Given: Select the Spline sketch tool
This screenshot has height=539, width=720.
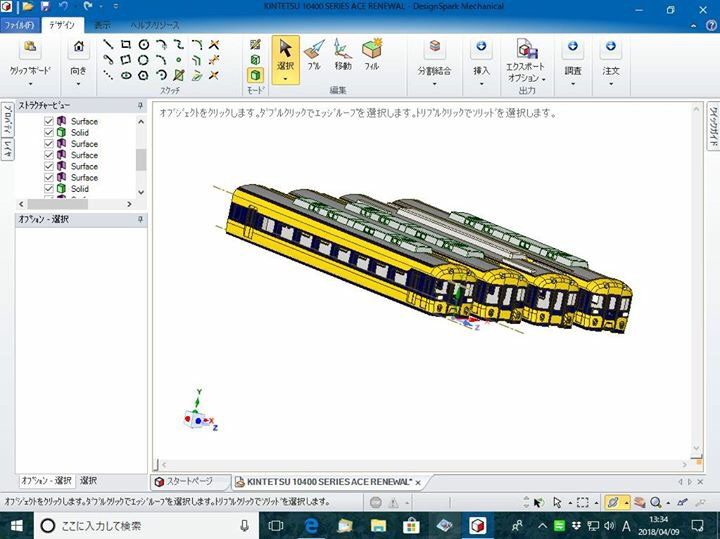Looking at the screenshot, I should tap(179, 45).
